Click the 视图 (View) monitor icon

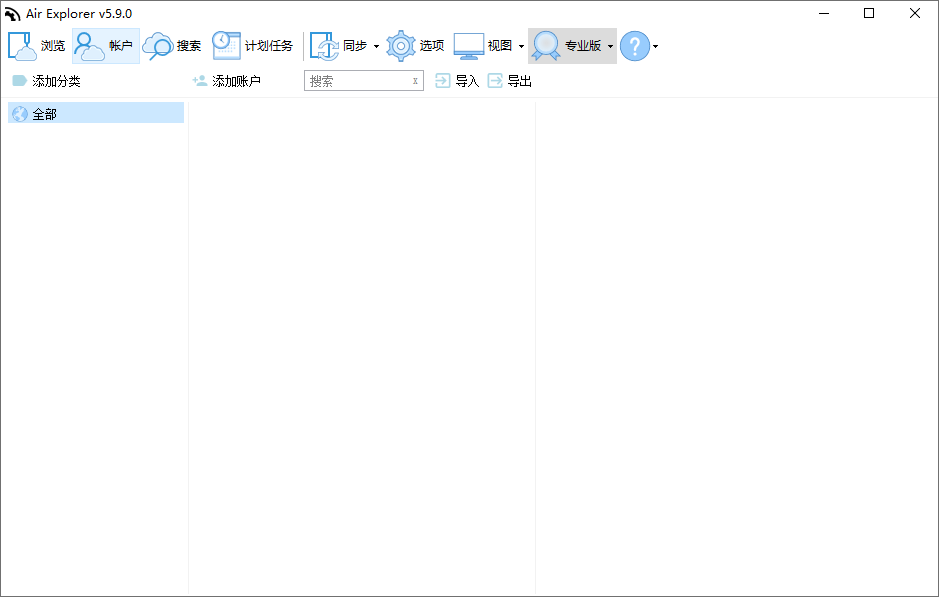pyautogui.click(x=469, y=46)
